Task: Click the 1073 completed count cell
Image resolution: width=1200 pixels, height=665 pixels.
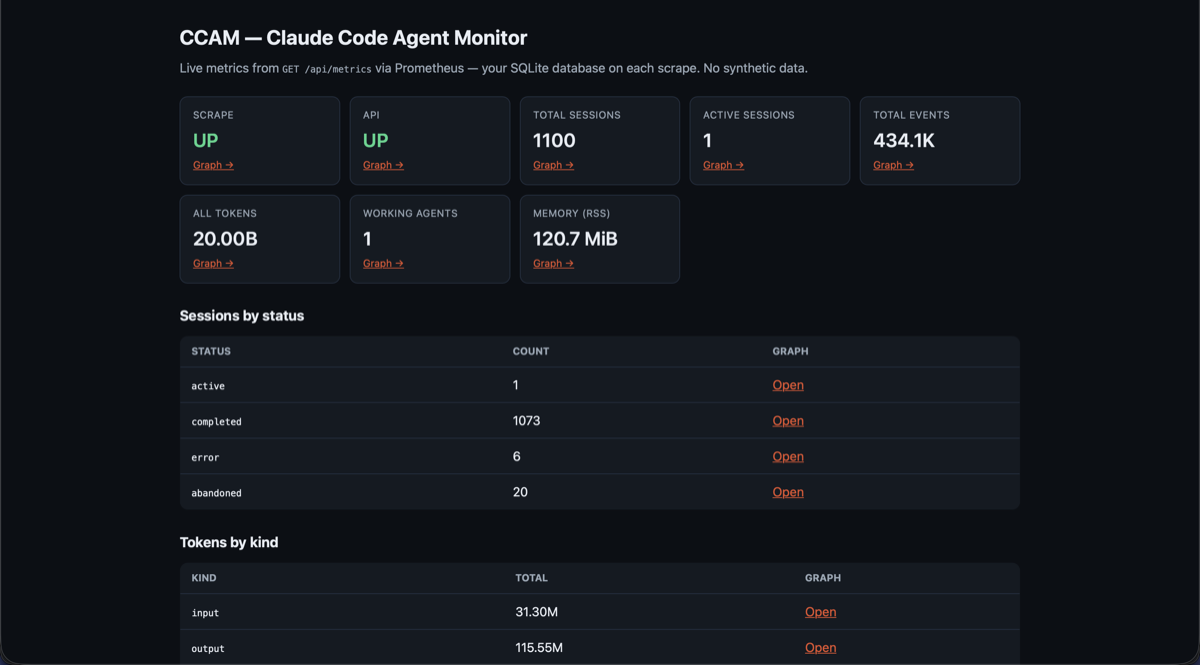Action: pyautogui.click(x=527, y=421)
